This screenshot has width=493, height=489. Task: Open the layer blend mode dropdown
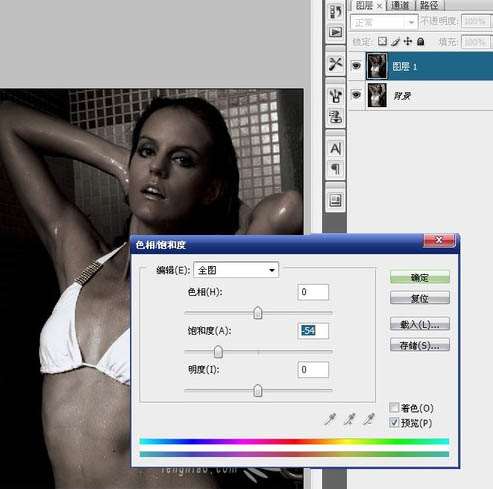pos(384,22)
